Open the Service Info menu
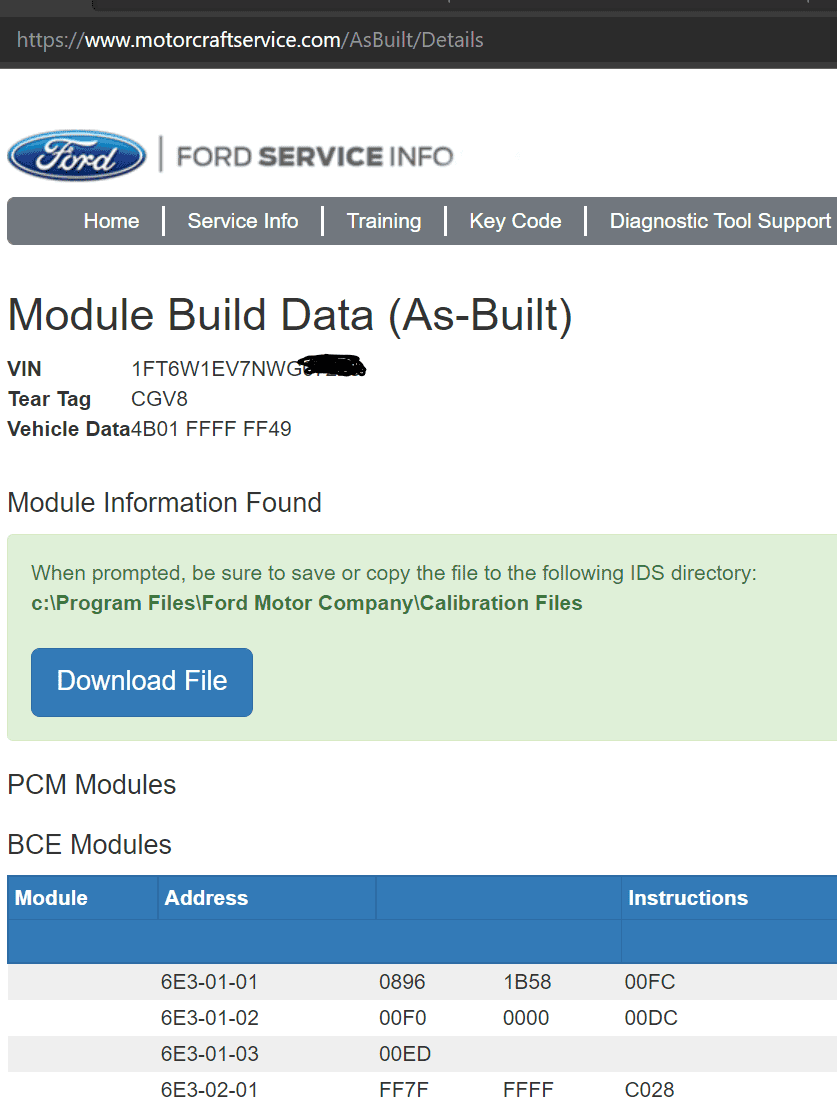The height and width of the screenshot is (1108, 837). [x=243, y=221]
